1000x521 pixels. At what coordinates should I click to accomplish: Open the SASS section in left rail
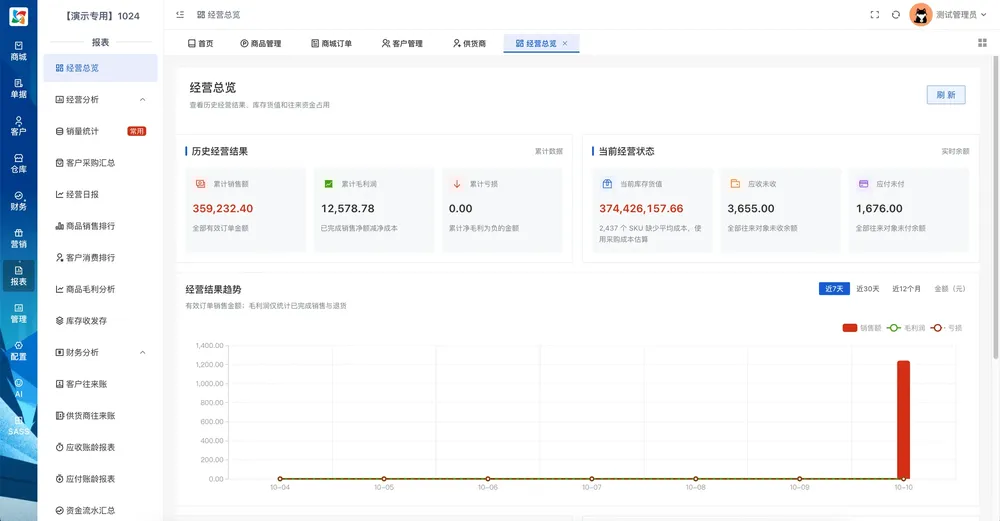coord(18,426)
